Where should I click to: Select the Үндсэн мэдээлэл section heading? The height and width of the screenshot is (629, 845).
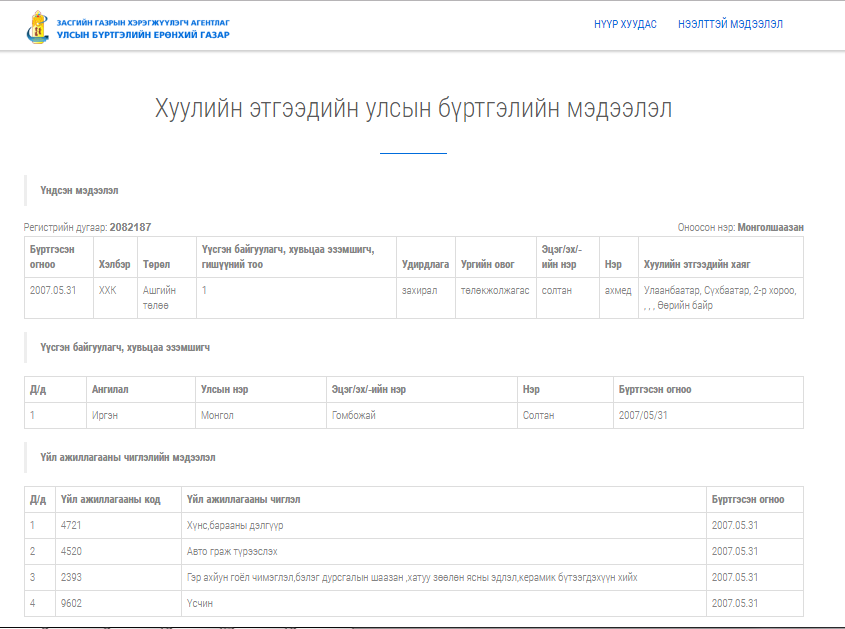tap(79, 190)
